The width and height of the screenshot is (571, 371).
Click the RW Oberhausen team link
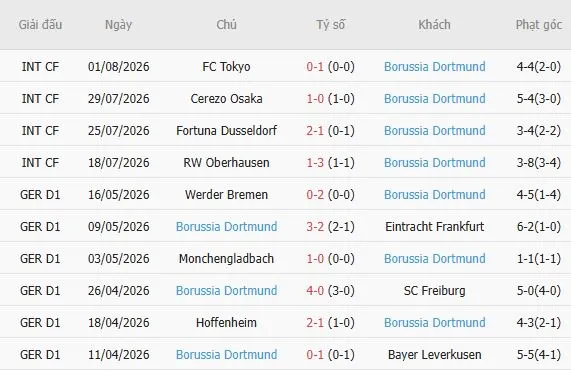click(226, 163)
